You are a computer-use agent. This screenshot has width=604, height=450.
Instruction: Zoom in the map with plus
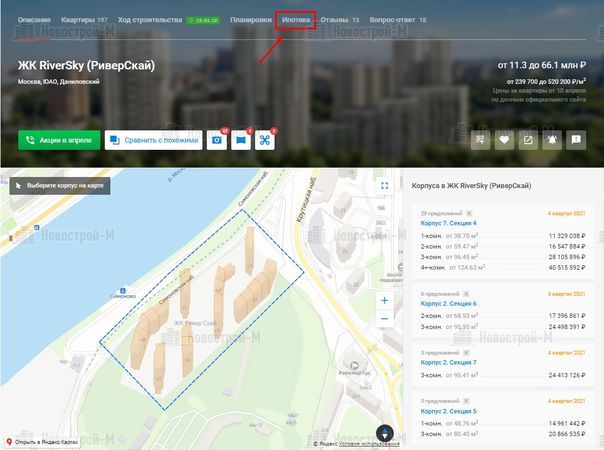(x=384, y=301)
